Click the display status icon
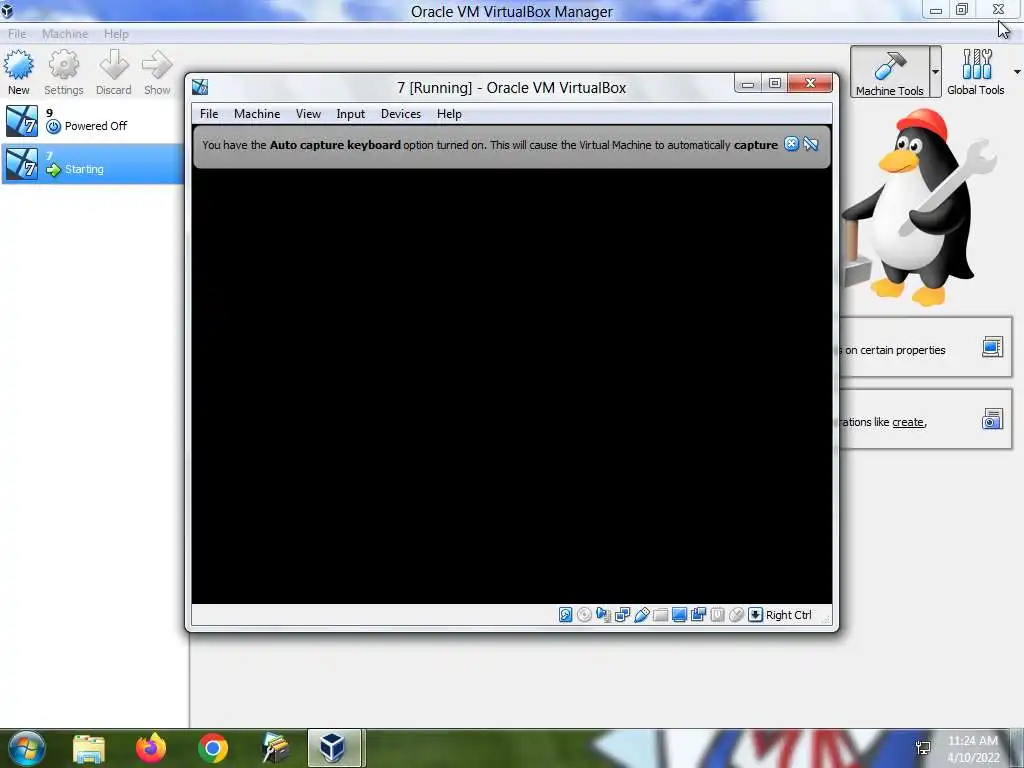This screenshot has width=1024, height=768. point(679,615)
